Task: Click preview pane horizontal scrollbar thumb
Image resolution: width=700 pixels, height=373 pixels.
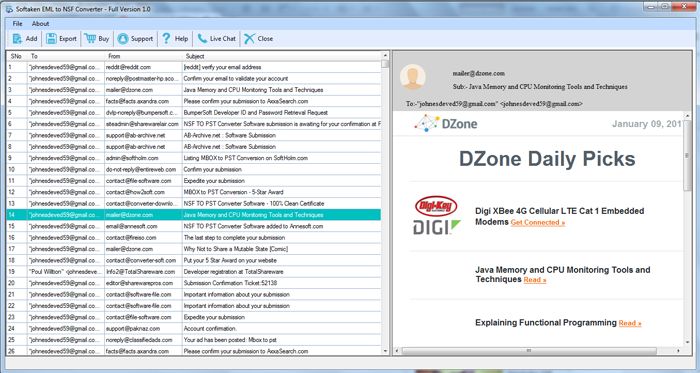Action: coord(529,351)
